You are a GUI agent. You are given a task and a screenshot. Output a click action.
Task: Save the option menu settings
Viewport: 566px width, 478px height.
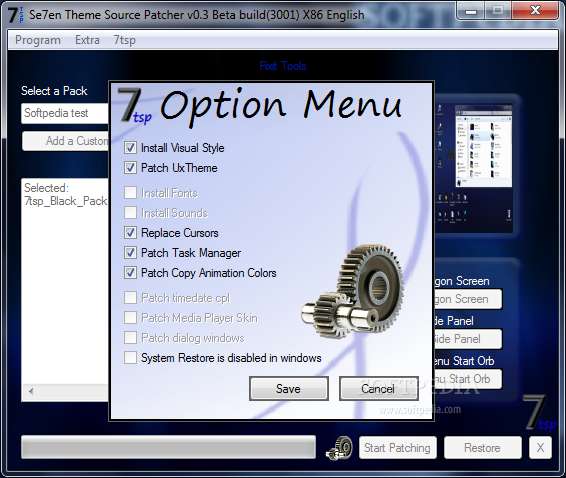[x=289, y=388]
